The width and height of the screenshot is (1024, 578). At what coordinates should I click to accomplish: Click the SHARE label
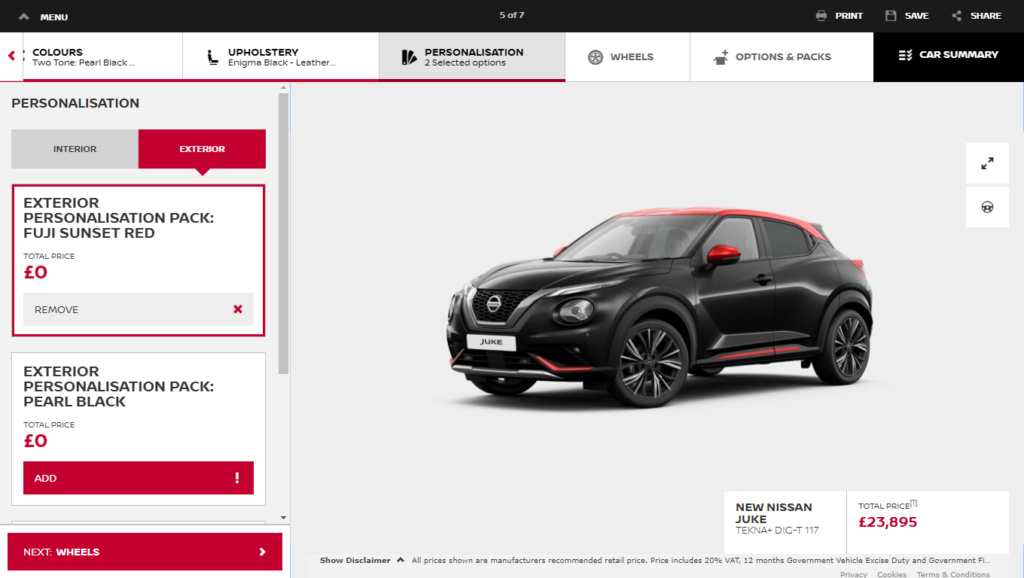coord(985,16)
